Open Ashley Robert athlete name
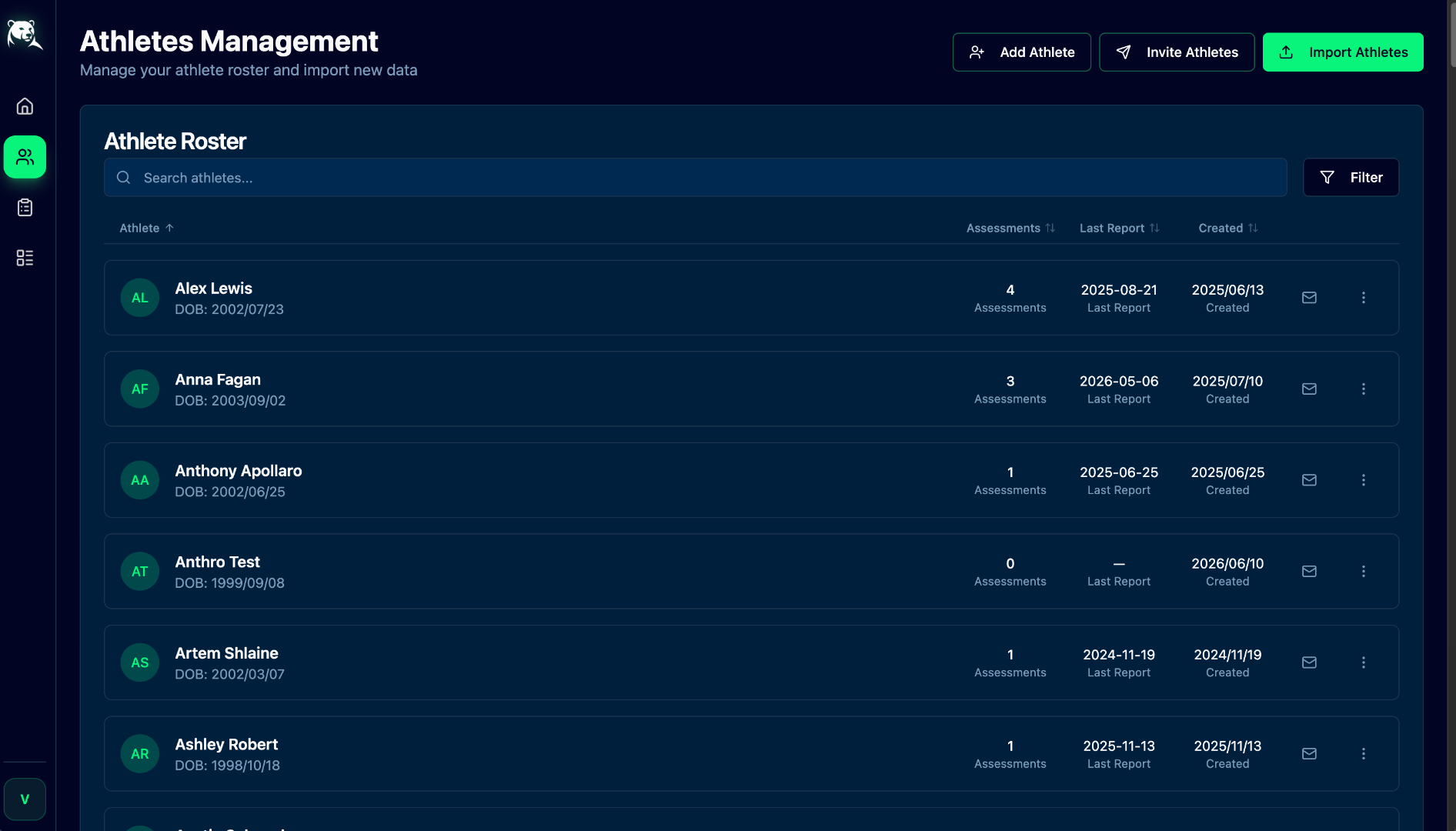The width and height of the screenshot is (1456, 831). 226,745
